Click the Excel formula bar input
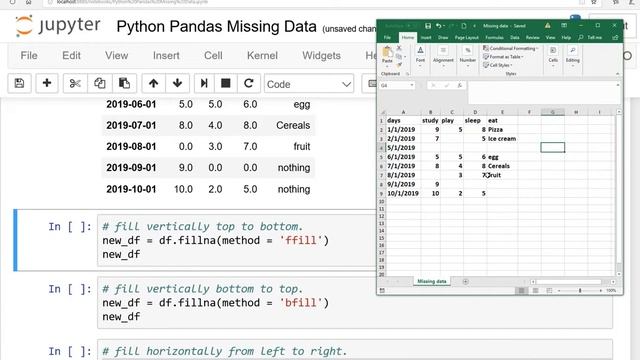 542,92
